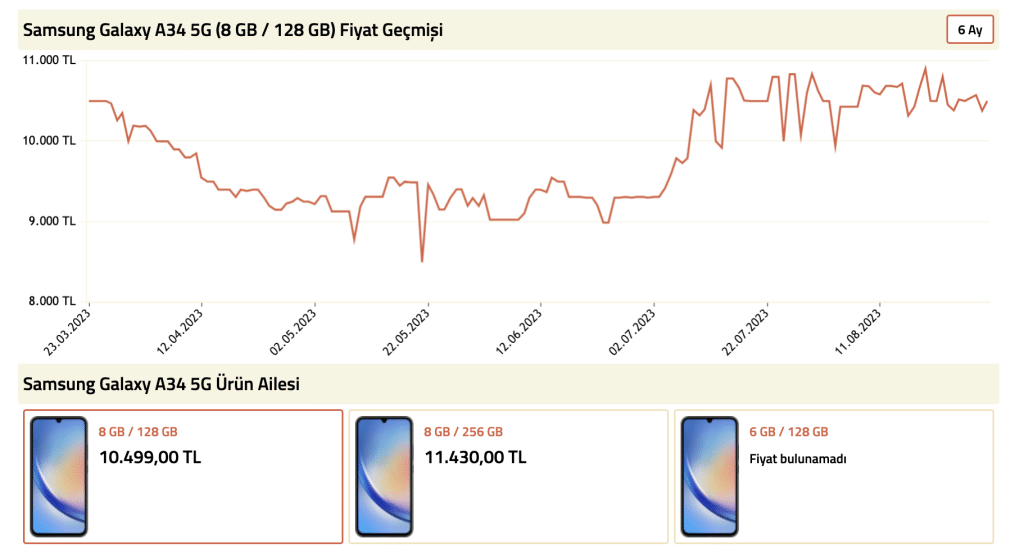Click the 10.499,00 TL price
The image size is (1024, 552).
[150, 457]
